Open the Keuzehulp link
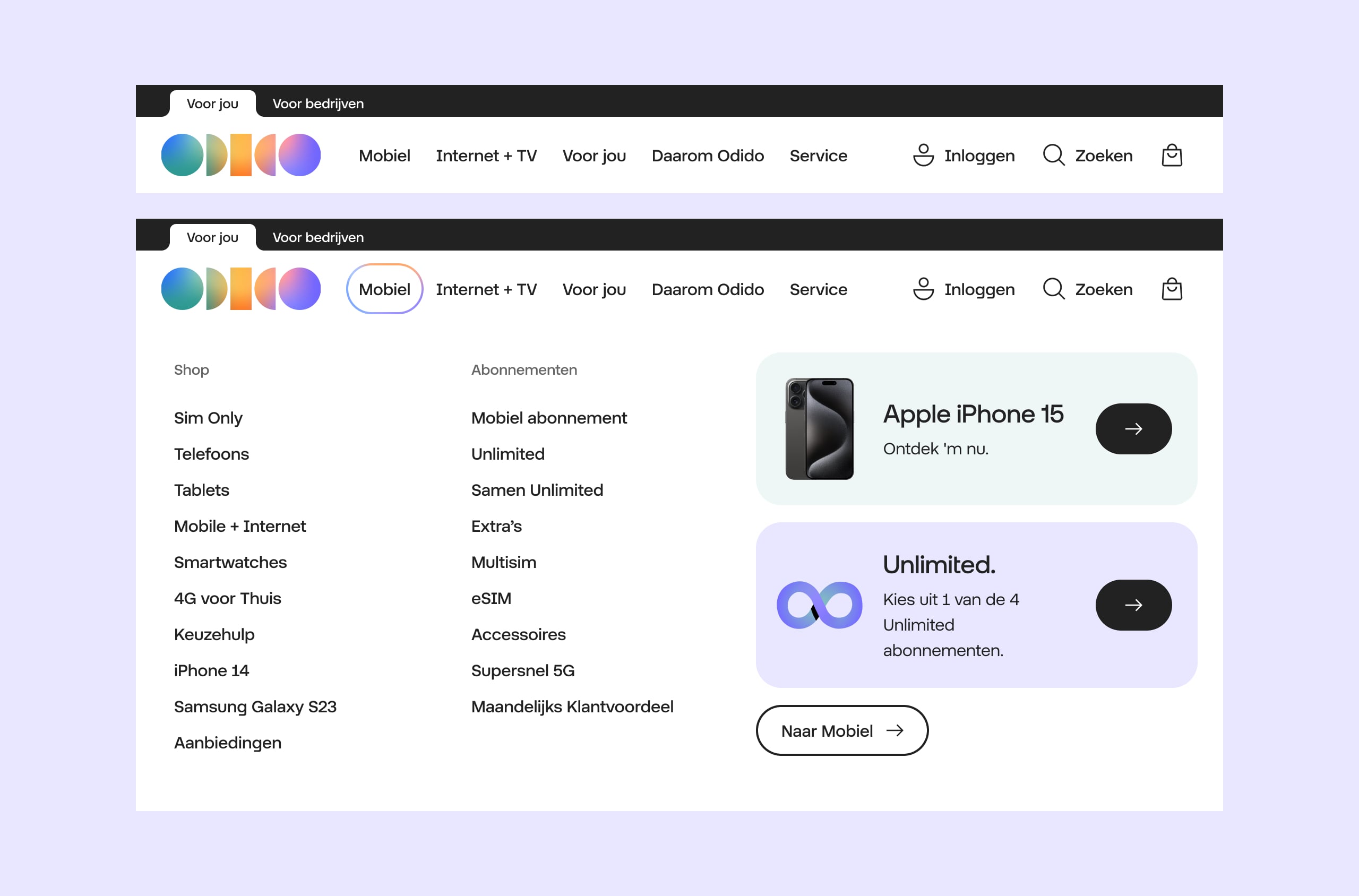 point(214,634)
